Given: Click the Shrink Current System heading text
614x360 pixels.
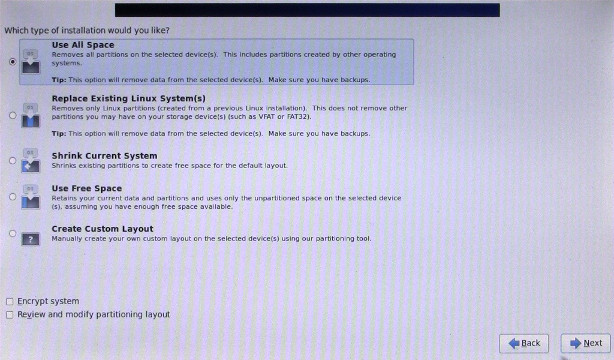Looking at the screenshot, I should point(105,156).
